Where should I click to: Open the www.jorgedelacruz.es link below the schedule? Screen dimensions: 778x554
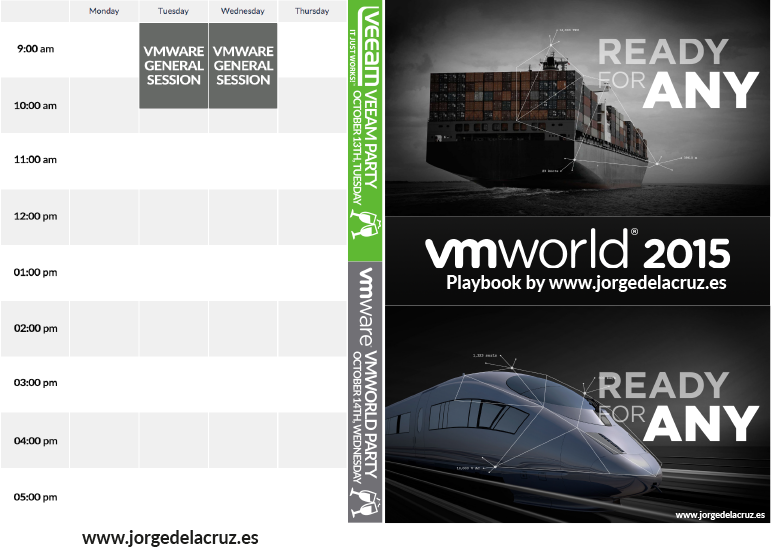tap(170, 538)
